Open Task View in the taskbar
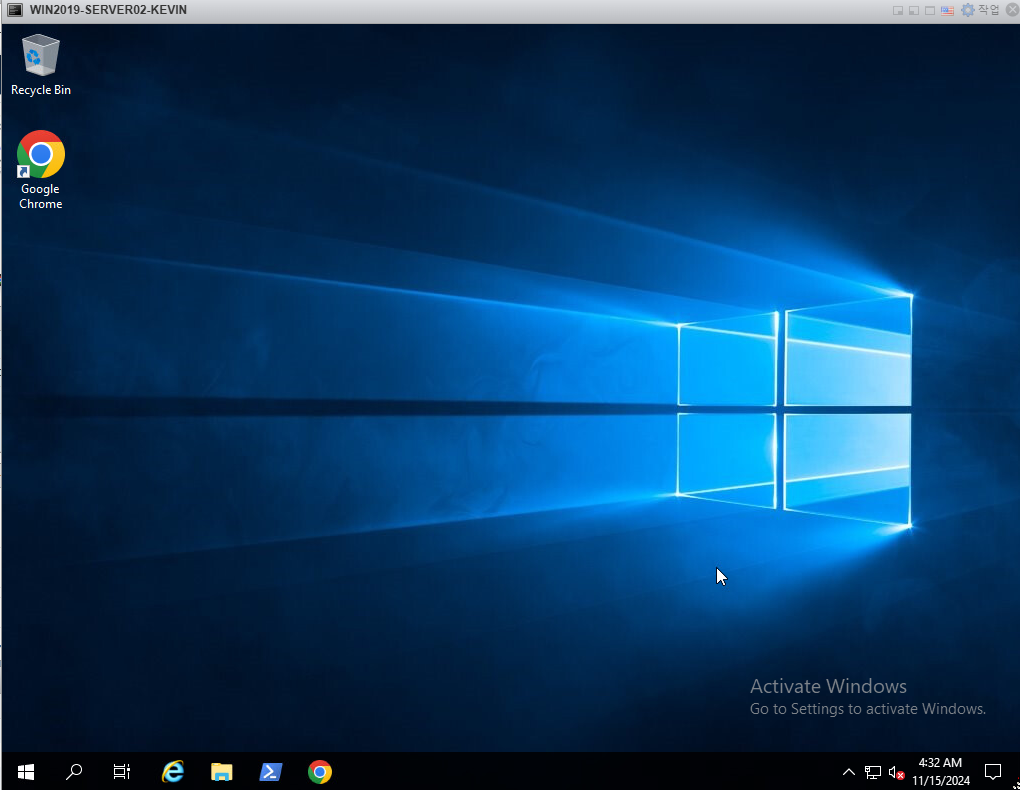 (x=122, y=772)
